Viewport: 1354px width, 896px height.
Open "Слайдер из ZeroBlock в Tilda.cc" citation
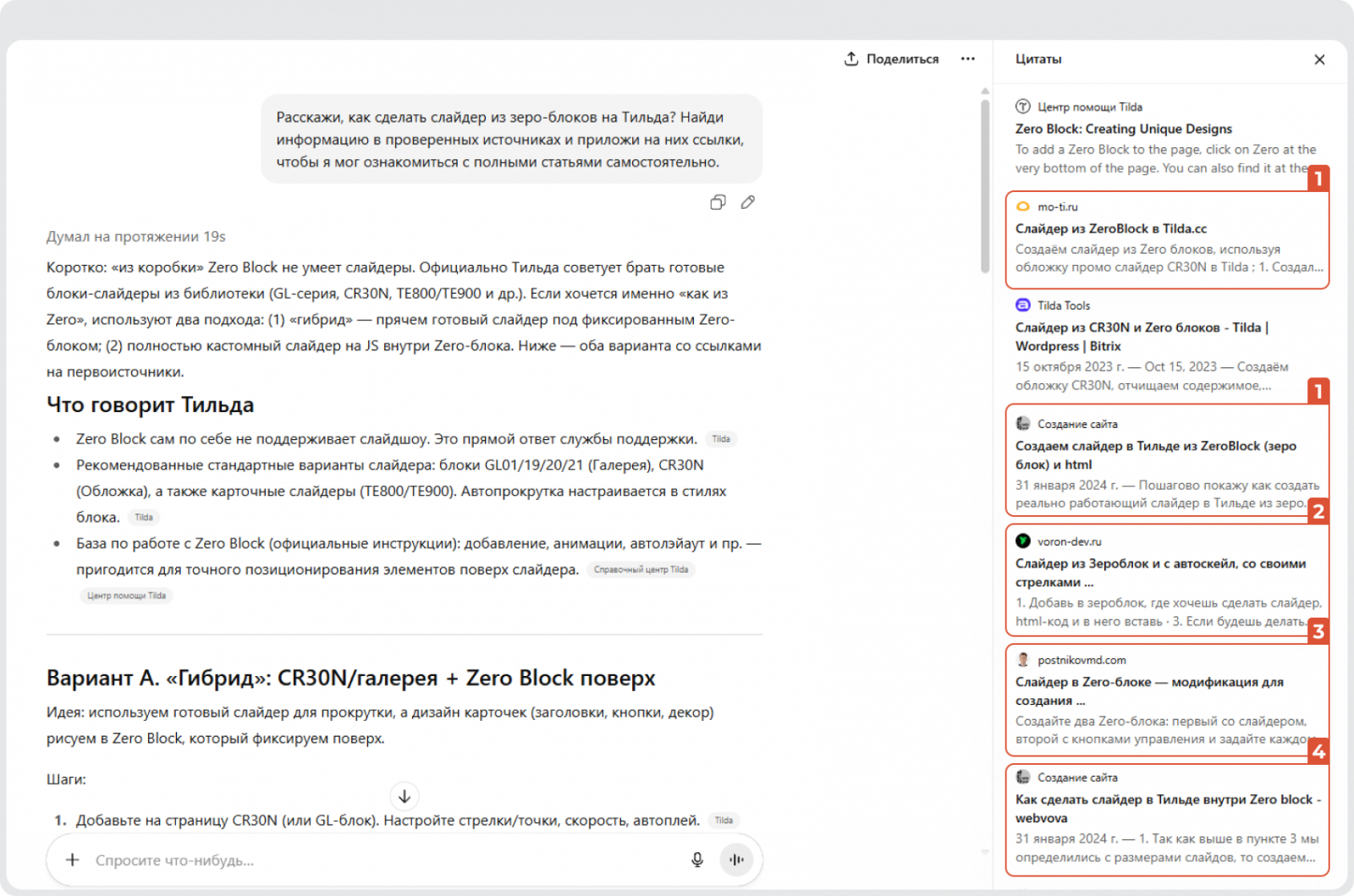(x=1111, y=228)
